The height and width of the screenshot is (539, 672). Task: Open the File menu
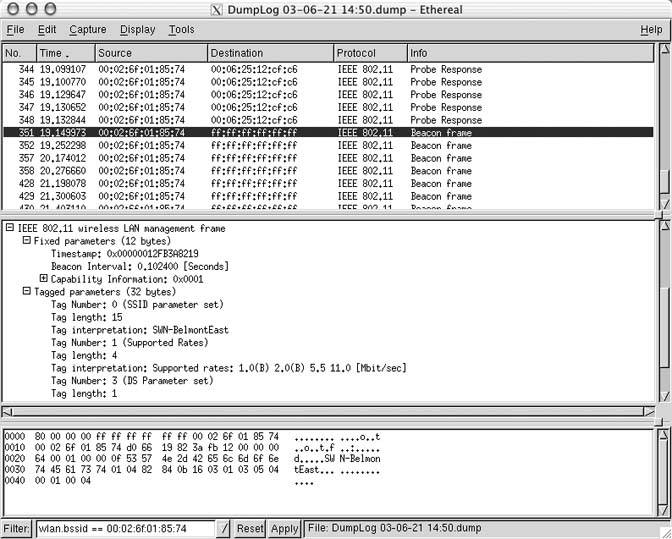pyautogui.click(x=15, y=30)
